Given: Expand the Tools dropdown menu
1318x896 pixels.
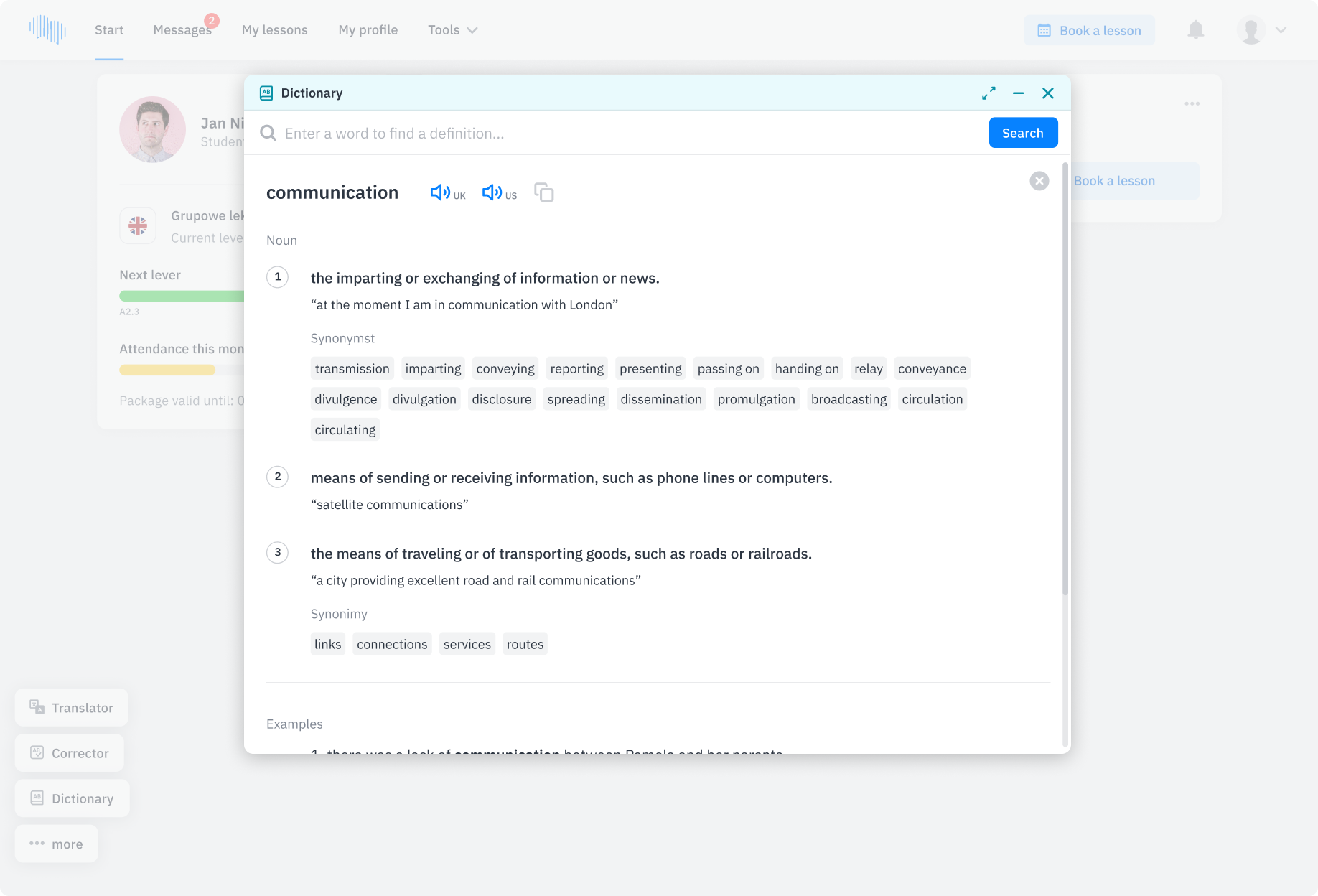Looking at the screenshot, I should (x=452, y=30).
